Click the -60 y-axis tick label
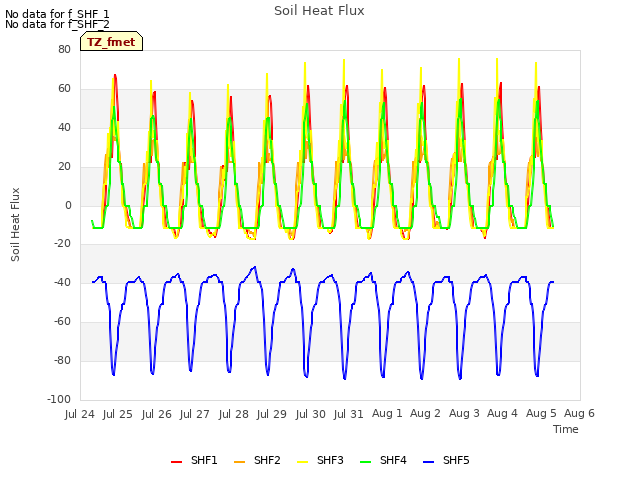Viewport: 640px width, 480px height. click(62, 322)
